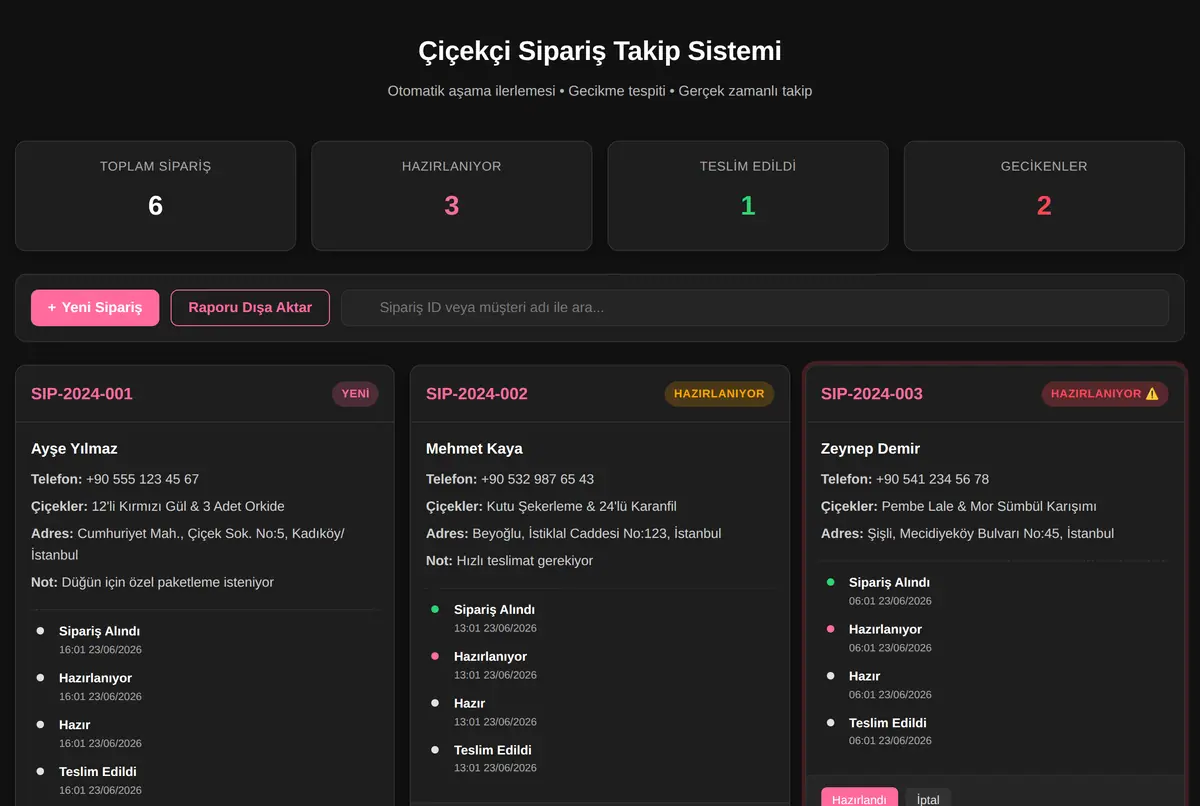Select "Teslim Edildi" step in Ayşe Yılmaz's timeline
This screenshot has width=1200, height=806.
tap(98, 771)
